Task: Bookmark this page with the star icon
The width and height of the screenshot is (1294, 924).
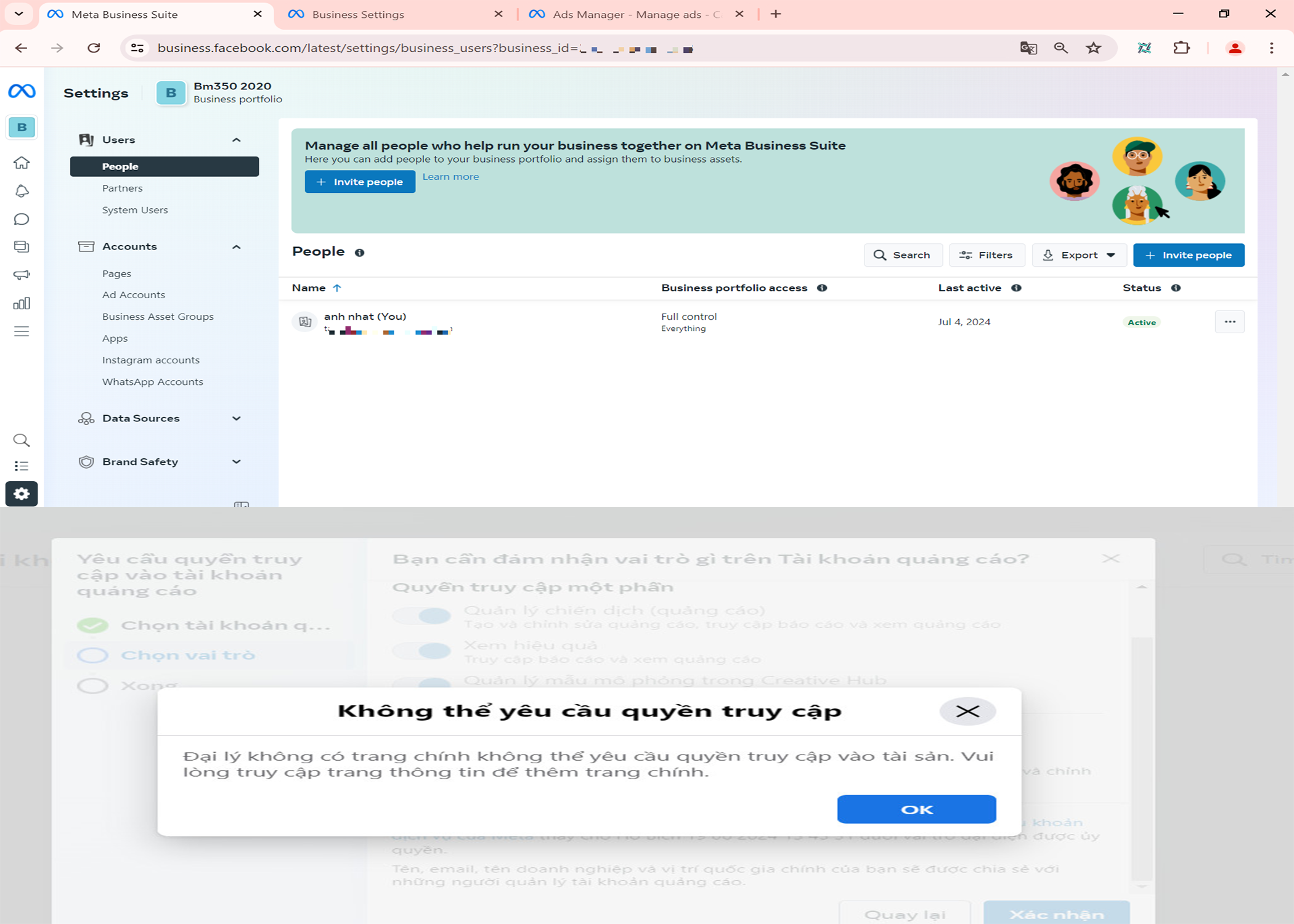Action: pyautogui.click(x=1094, y=48)
